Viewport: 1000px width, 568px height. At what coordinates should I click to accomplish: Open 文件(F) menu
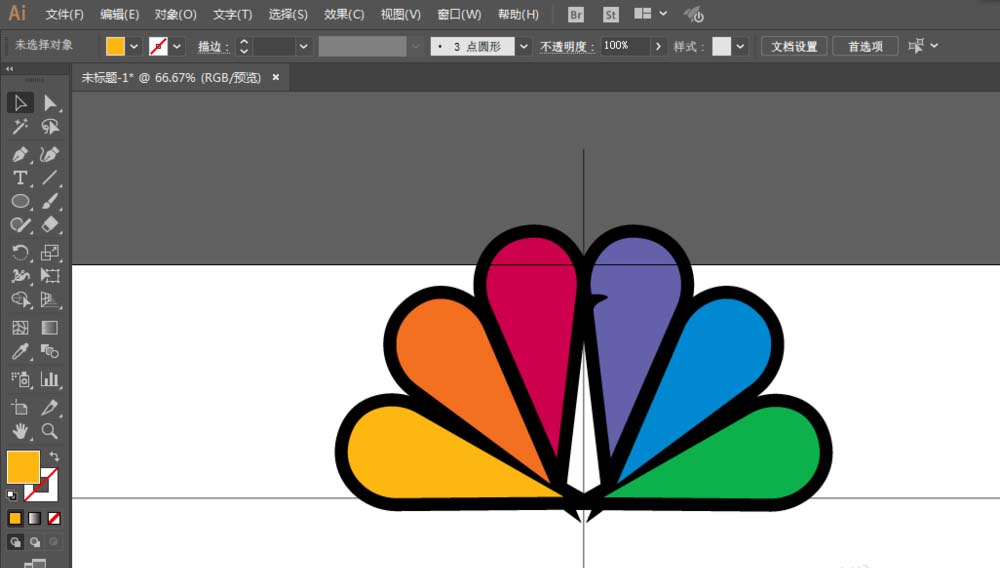(64, 14)
